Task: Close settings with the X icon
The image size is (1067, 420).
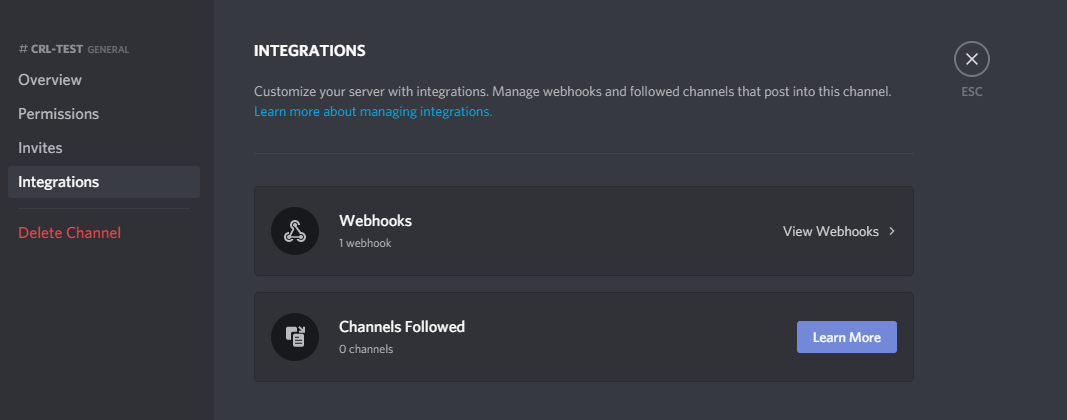Action: (x=972, y=59)
